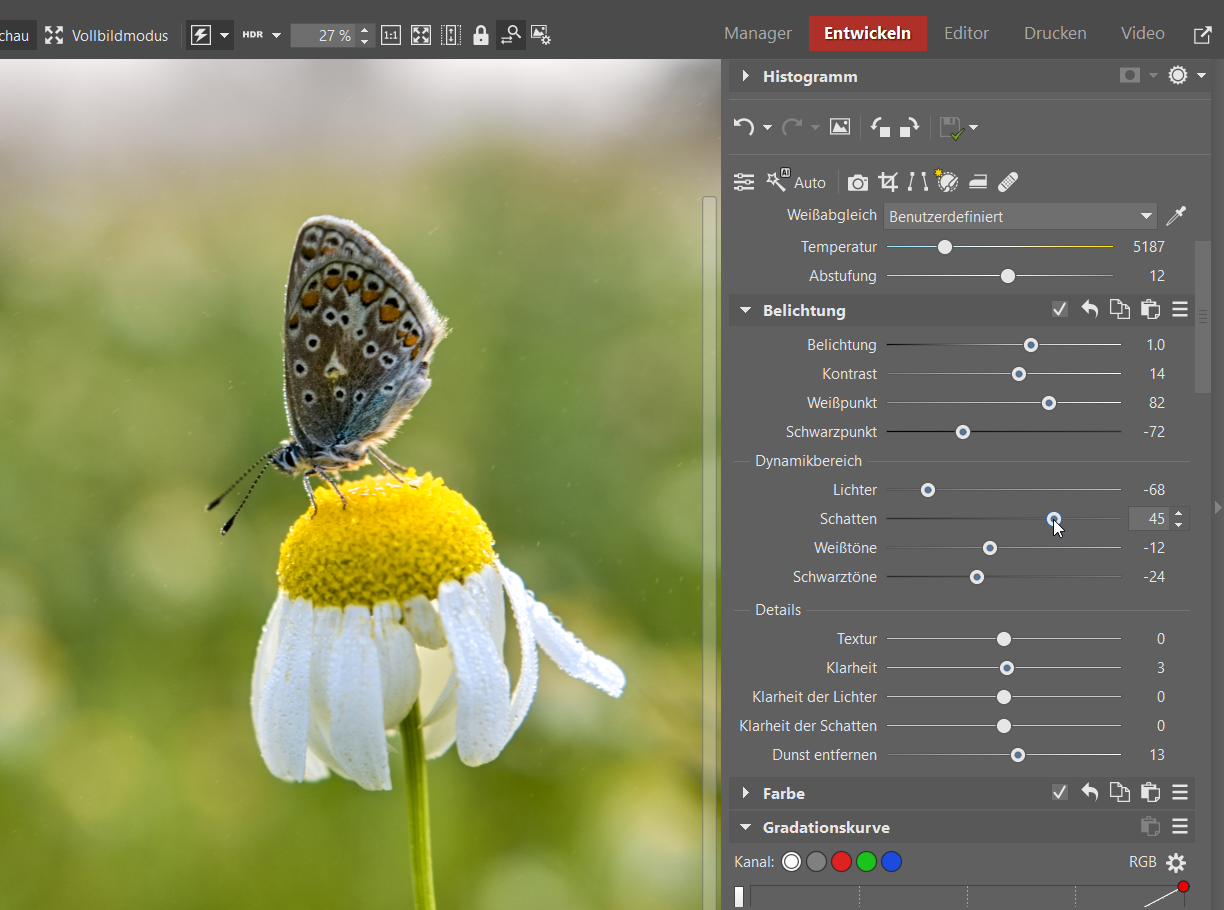The image size is (1224, 910).
Task: Click the undo arrow icon
Action: [743, 127]
